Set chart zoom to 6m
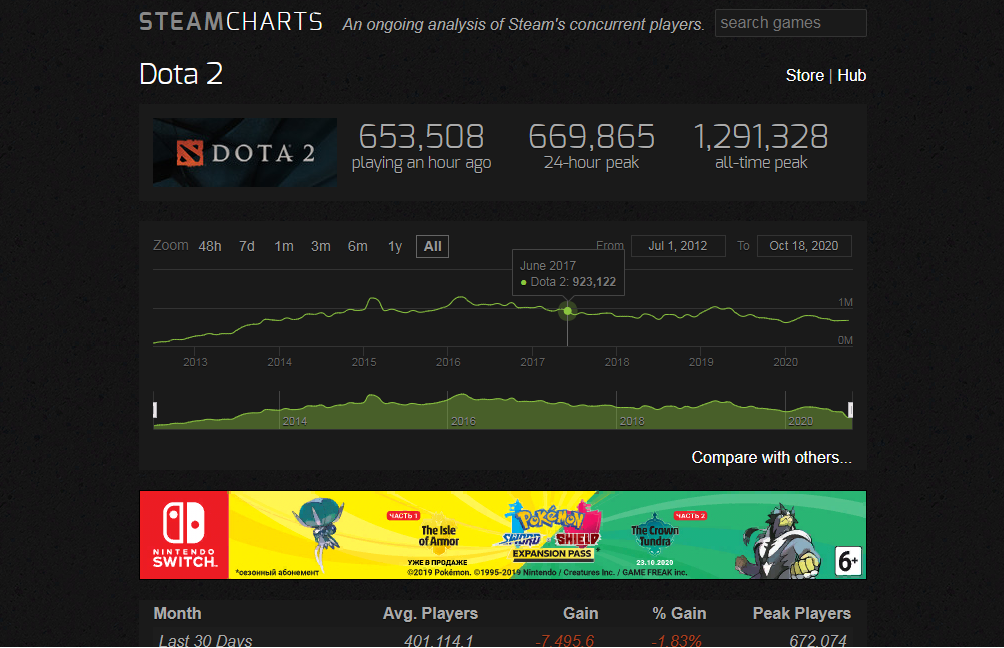Image resolution: width=1004 pixels, height=648 pixels. click(357, 247)
